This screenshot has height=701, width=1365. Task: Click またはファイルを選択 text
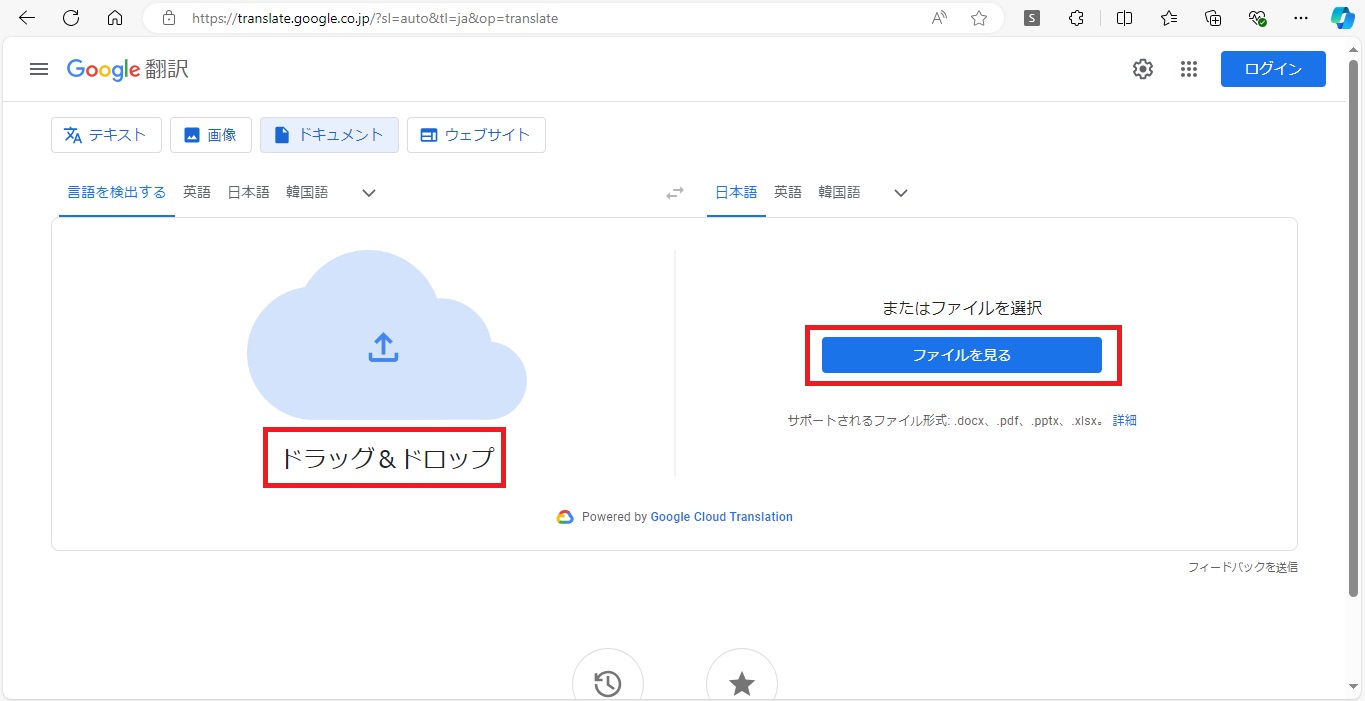(x=962, y=308)
